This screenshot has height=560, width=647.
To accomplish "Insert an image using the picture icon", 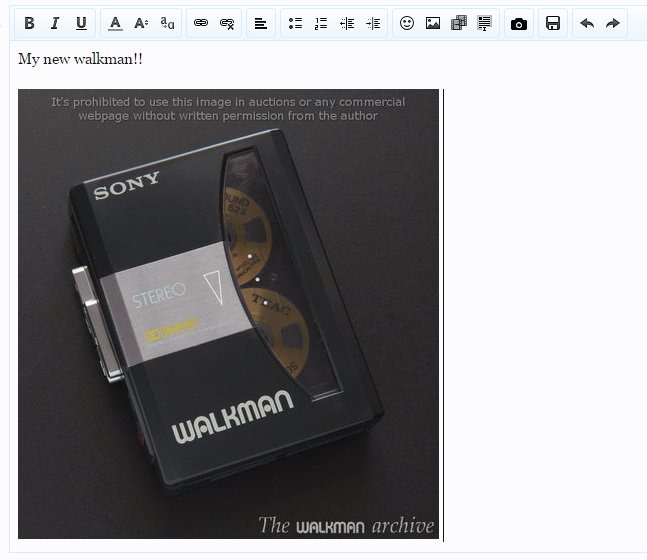I will pyautogui.click(x=433, y=23).
